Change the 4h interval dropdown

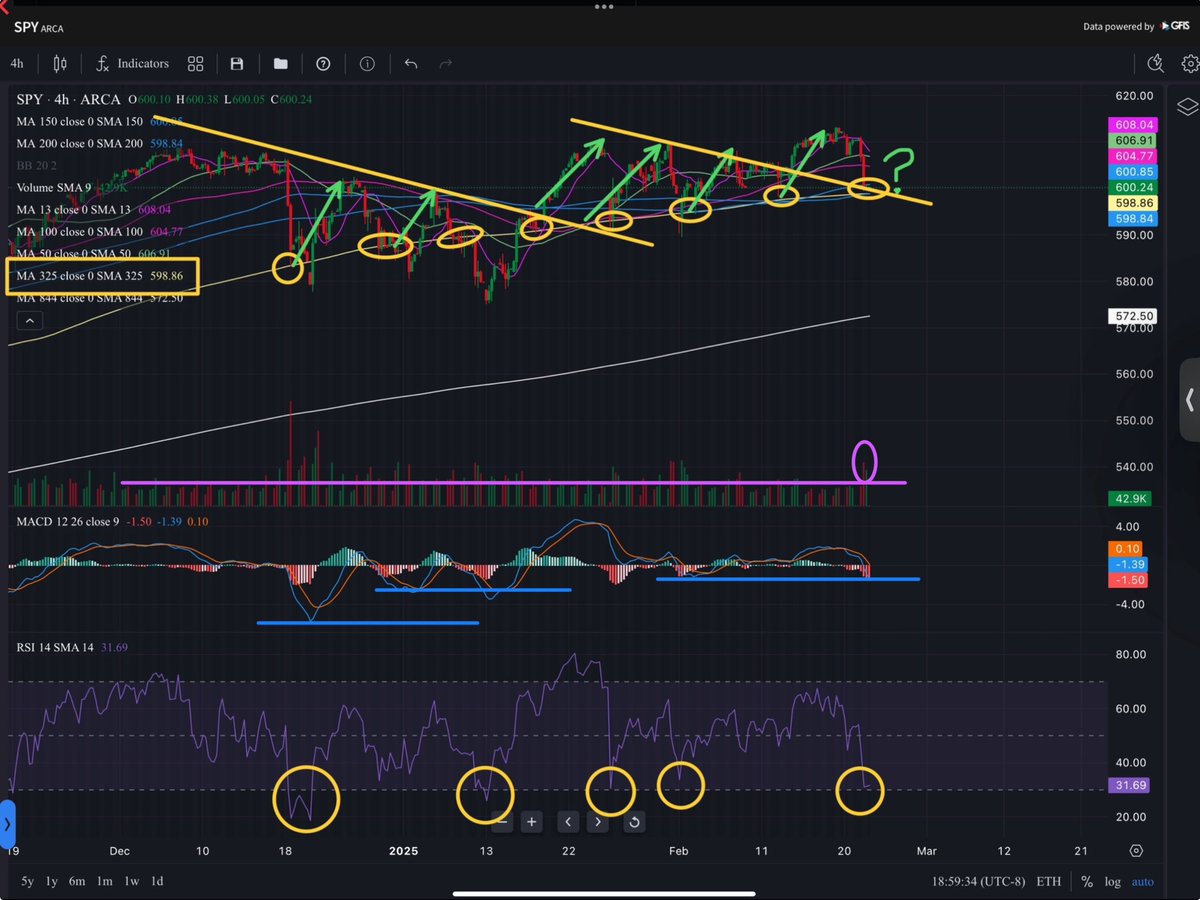pyautogui.click(x=17, y=63)
